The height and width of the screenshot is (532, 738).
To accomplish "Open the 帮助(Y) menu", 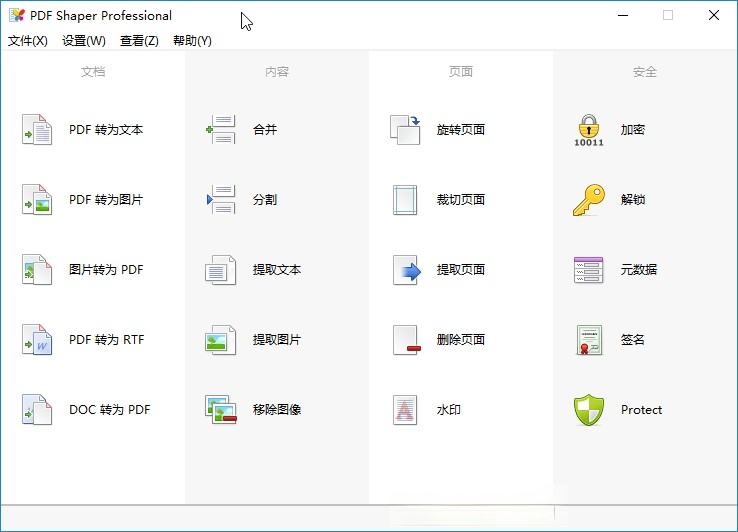I will tap(192, 41).
